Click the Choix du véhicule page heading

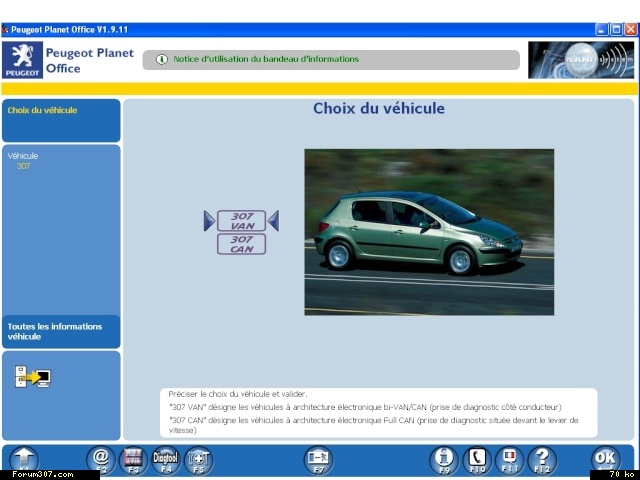[379, 108]
